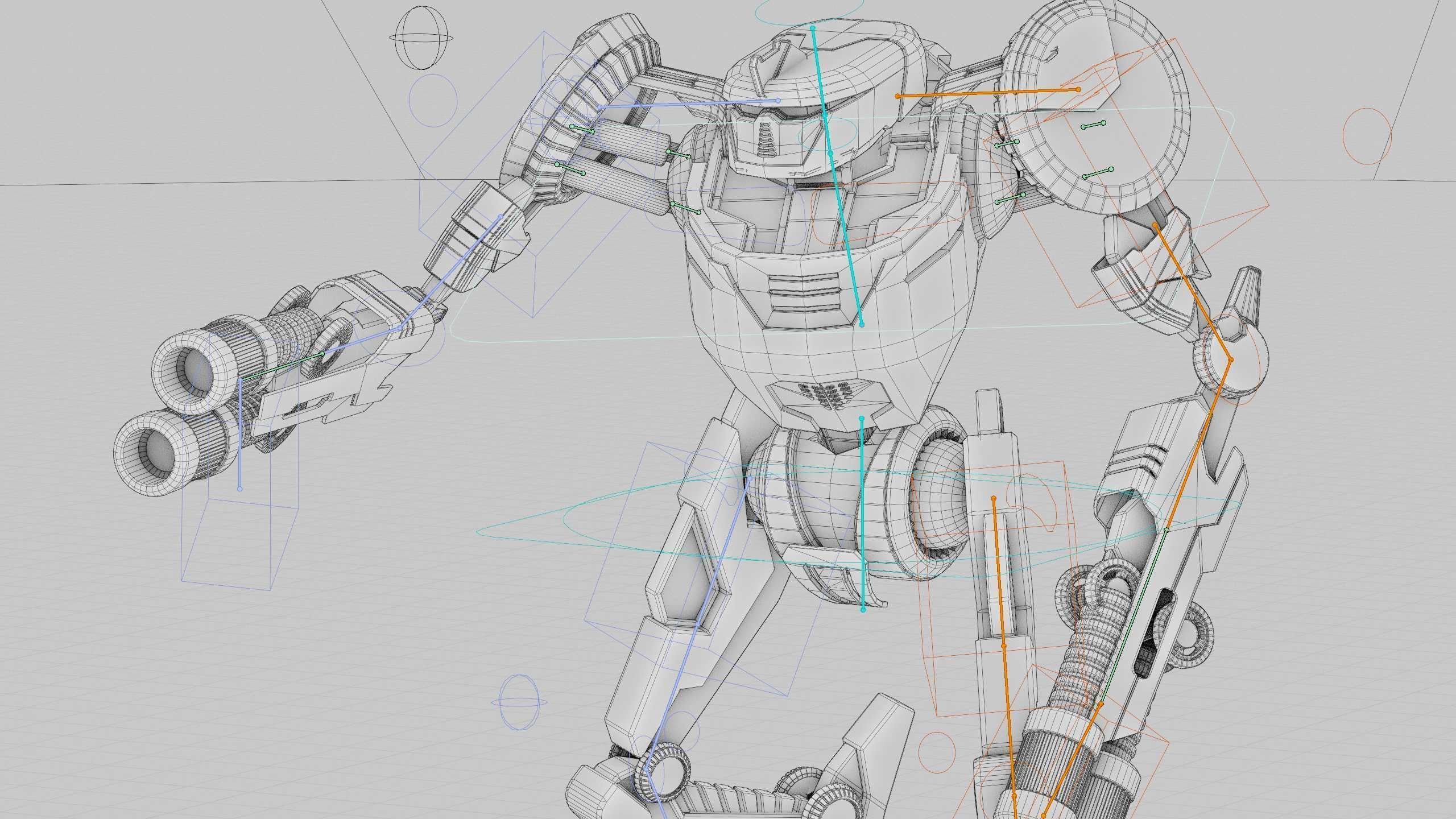Select the orange upper arm bone
Image resolution: width=1456 pixels, height=819 pixels.
(1193, 292)
